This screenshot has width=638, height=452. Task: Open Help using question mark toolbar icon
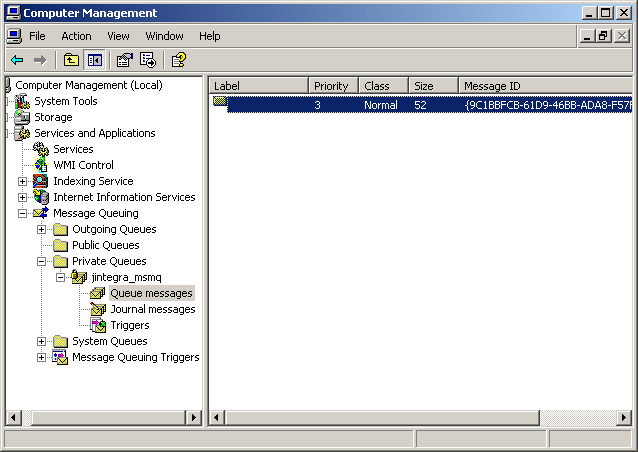coord(179,61)
